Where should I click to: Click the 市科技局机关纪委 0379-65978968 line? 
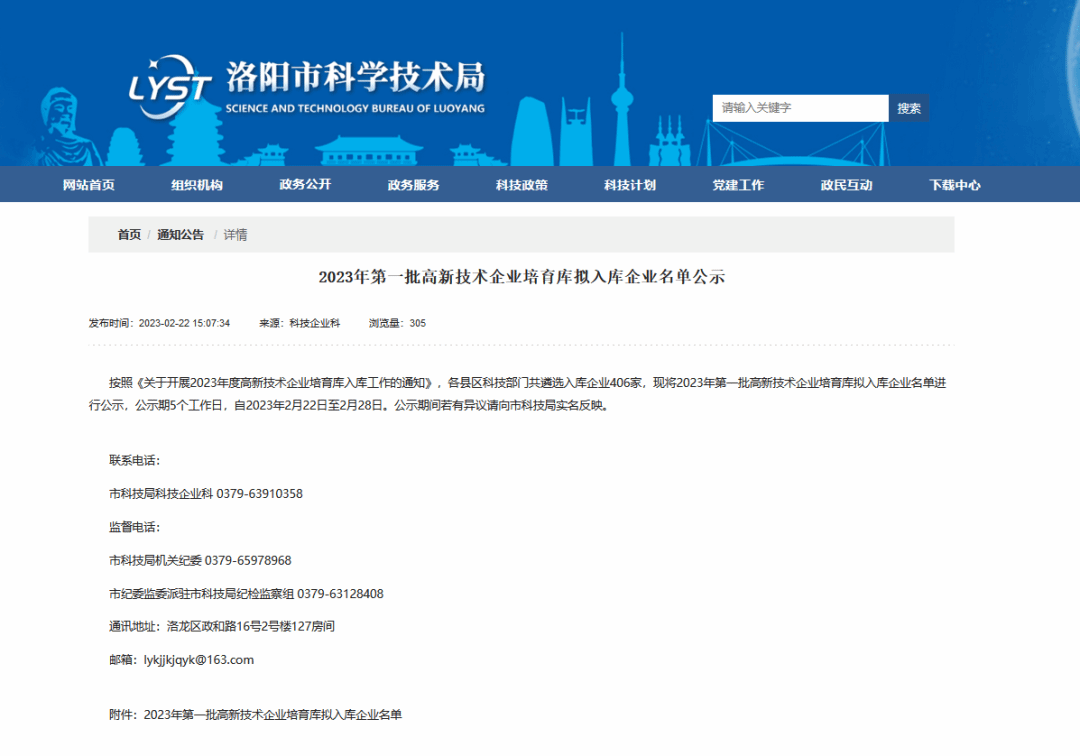tap(200, 560)
